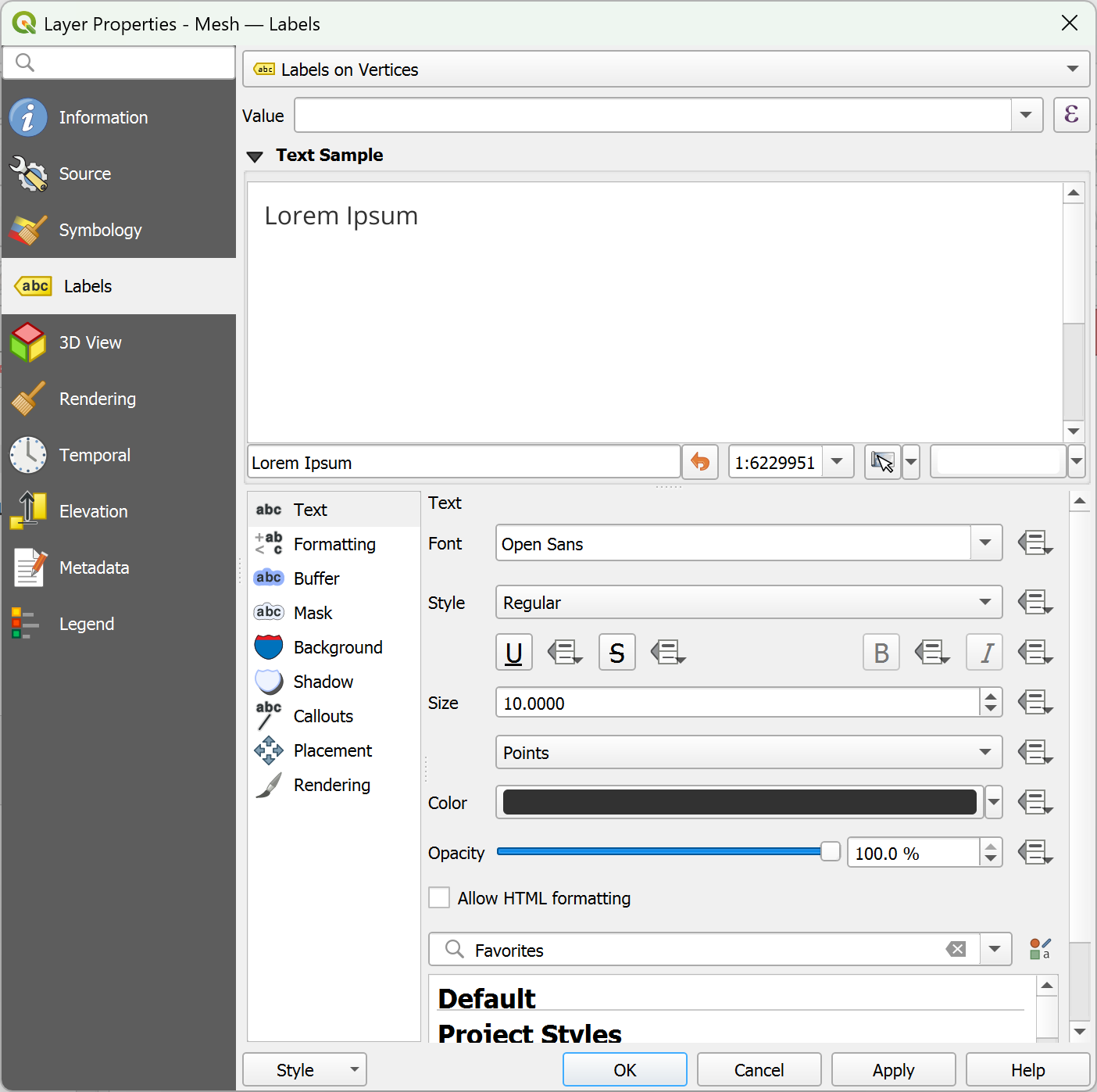Open the Temporal page
Viewport: 1097px width, 1092px height.
tap(119, 455)
